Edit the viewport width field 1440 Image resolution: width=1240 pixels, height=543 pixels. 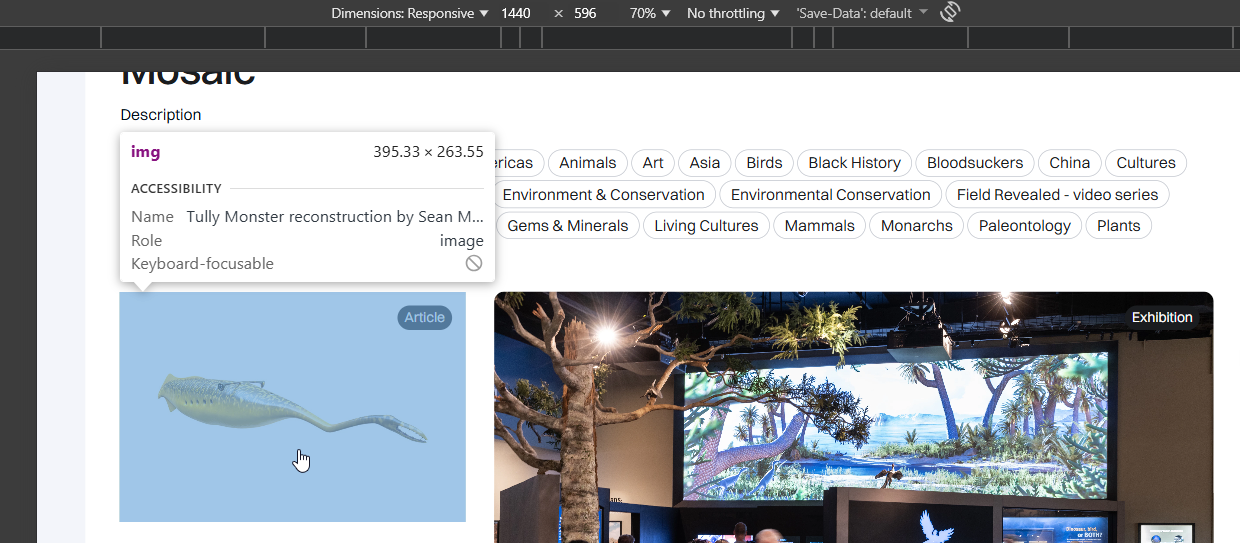(x=516, y=13)
